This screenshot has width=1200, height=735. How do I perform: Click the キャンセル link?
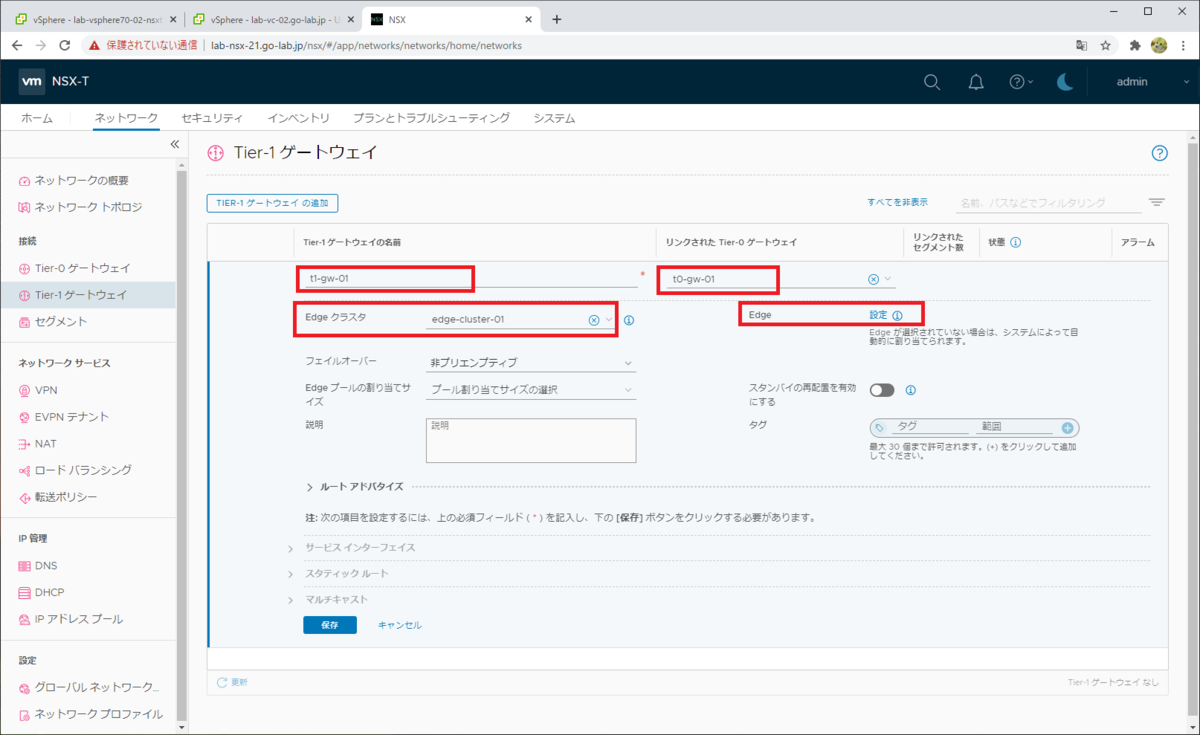point(400,625)
